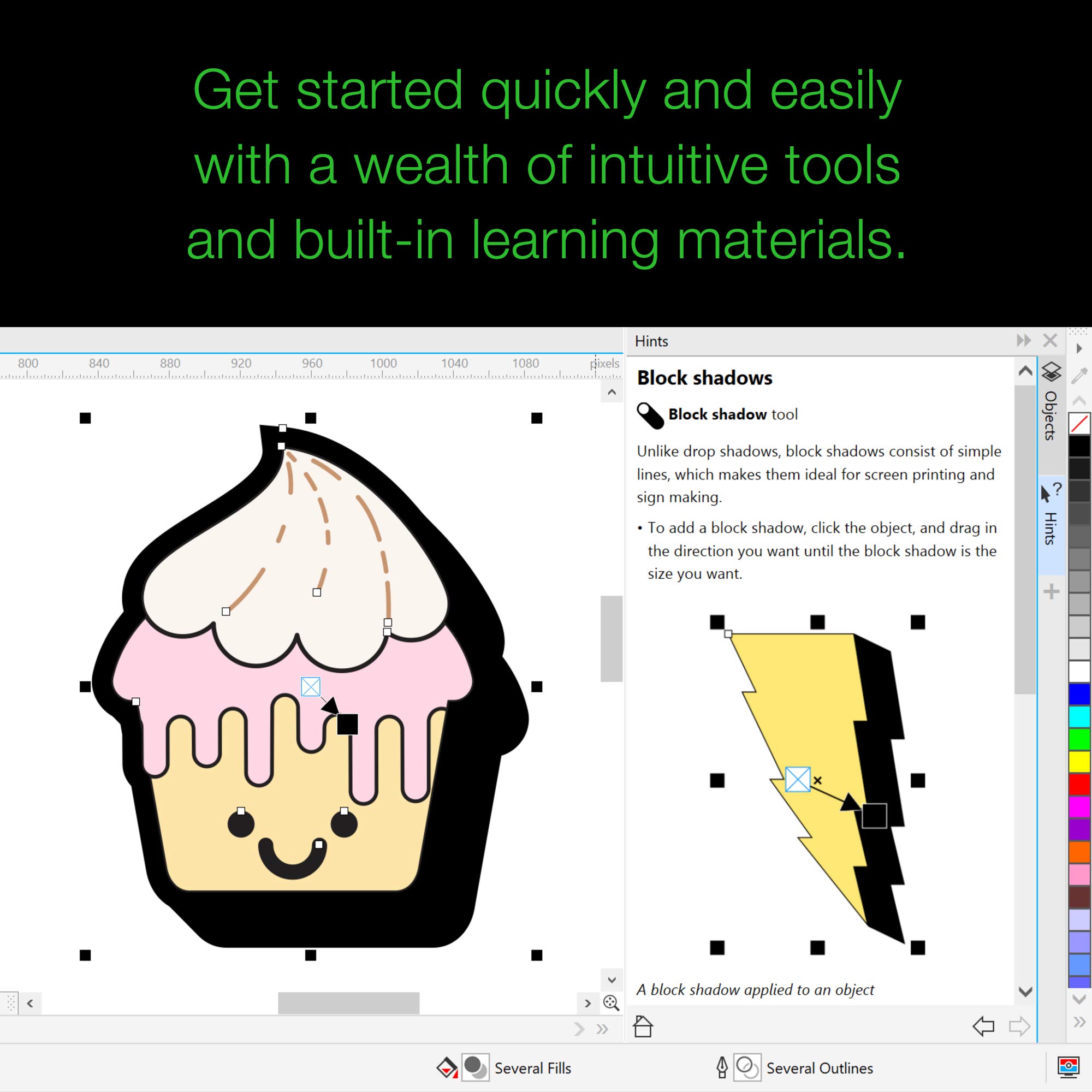Click the right-middle selection handle of cupcake

pos(537,687)
